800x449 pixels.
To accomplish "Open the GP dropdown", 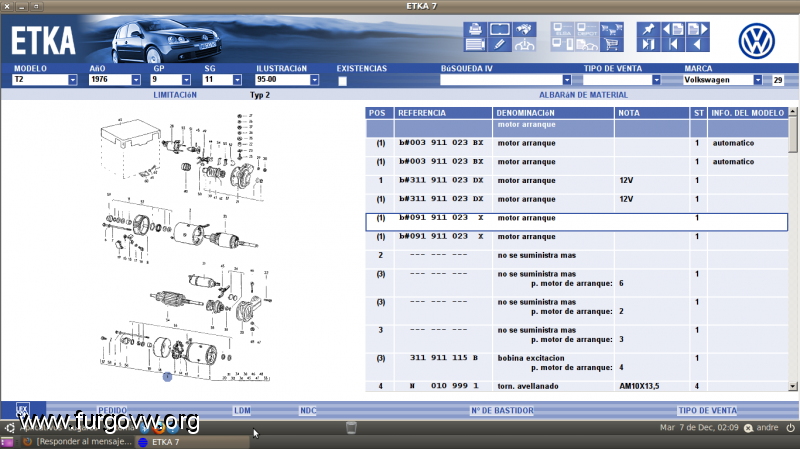I will click(186, 80).
